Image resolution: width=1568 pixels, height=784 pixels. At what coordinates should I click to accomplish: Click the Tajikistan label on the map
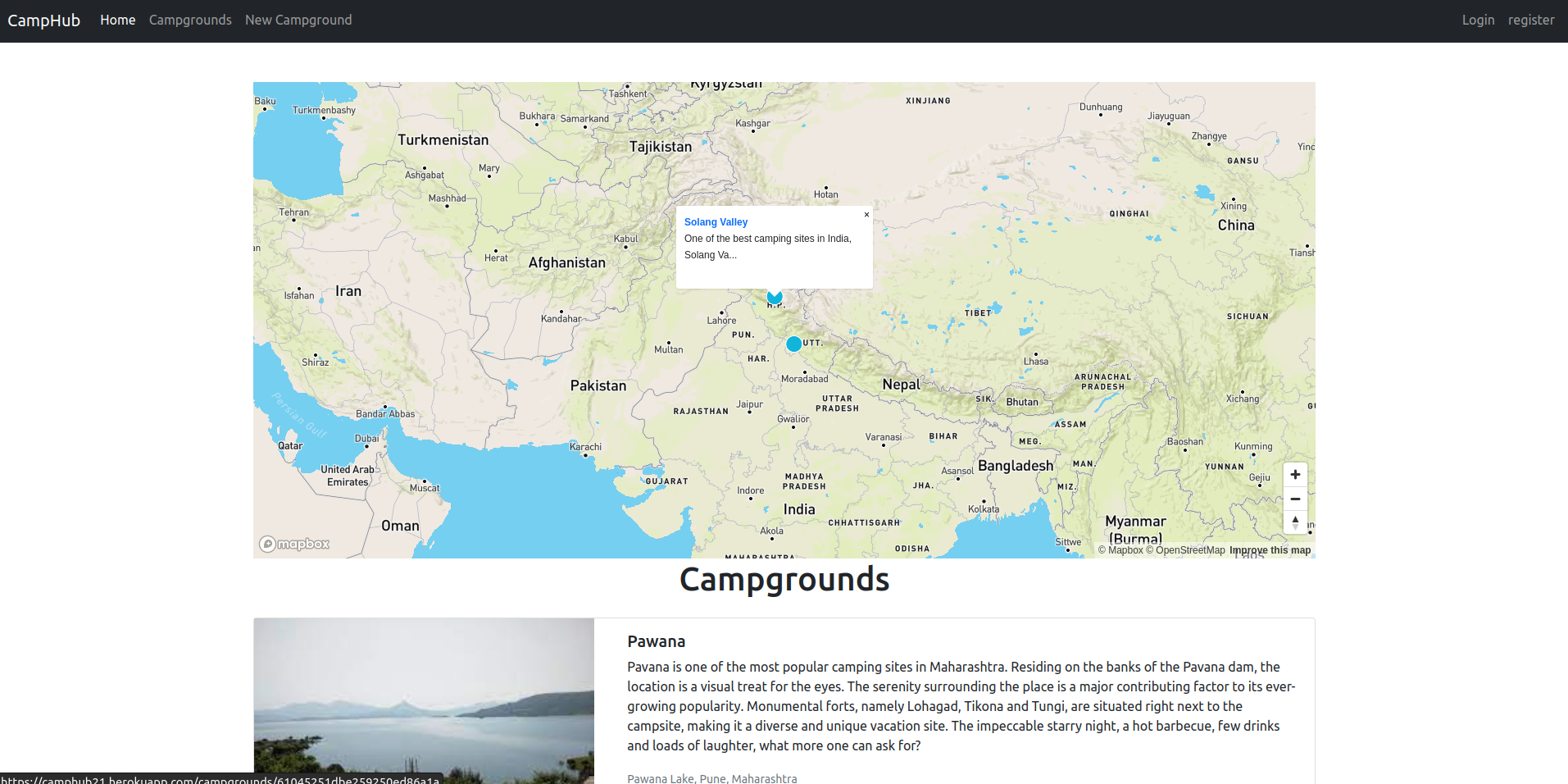pyautogui.click(x=661, y=147)
